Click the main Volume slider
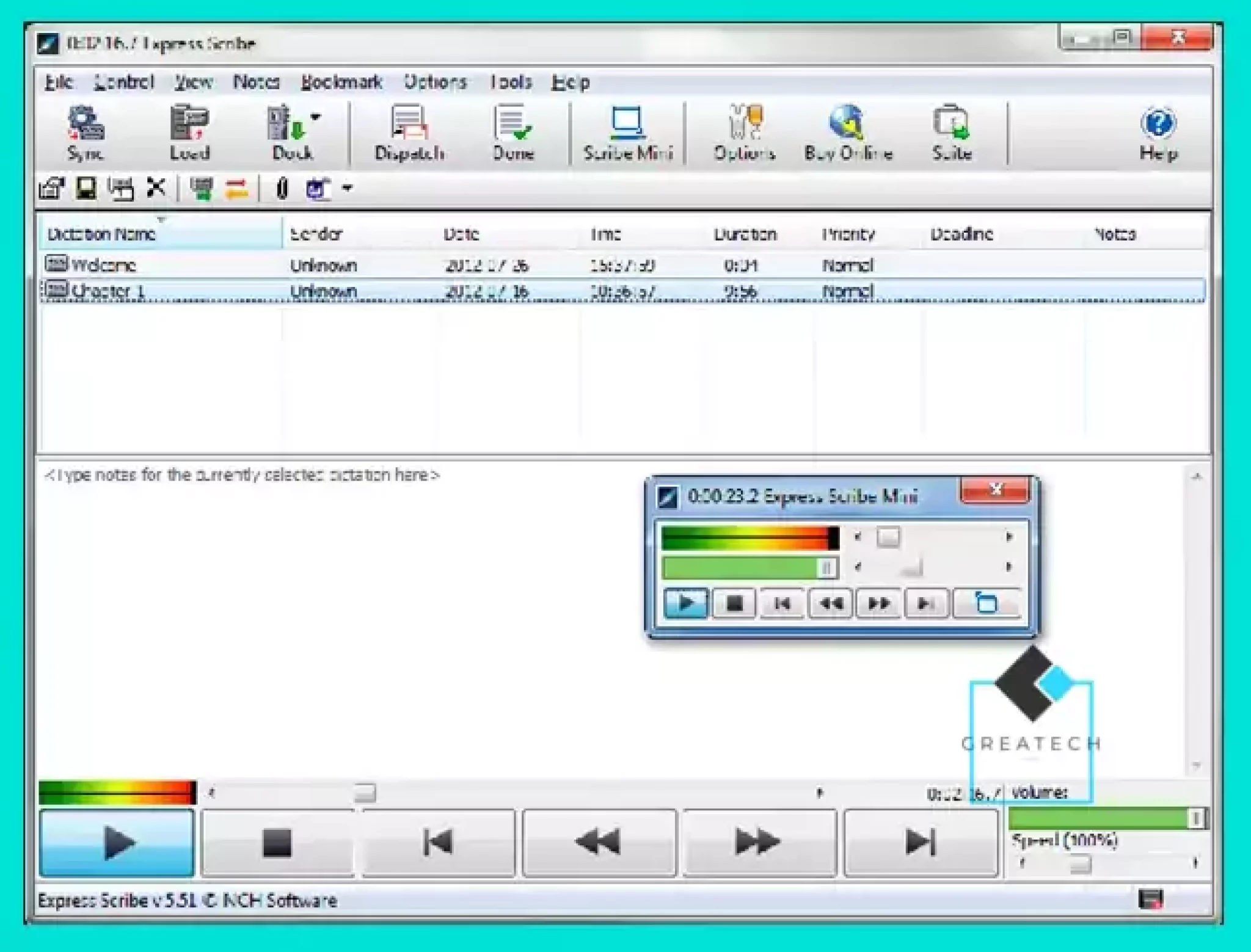The width and height of the screenshot is (1251, 952). pos(1108,818)
